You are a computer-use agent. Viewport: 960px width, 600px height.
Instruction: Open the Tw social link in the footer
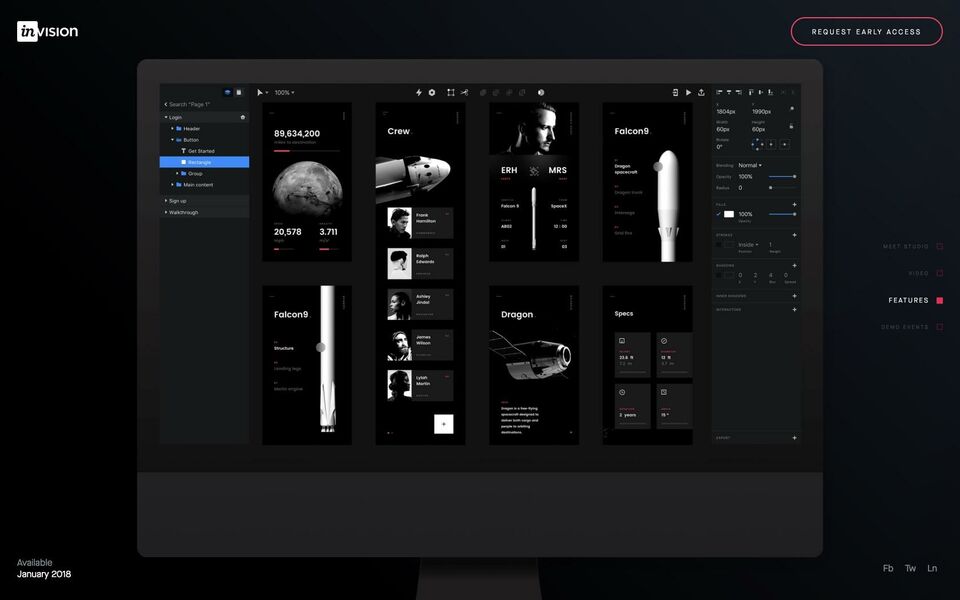[909, 567]
